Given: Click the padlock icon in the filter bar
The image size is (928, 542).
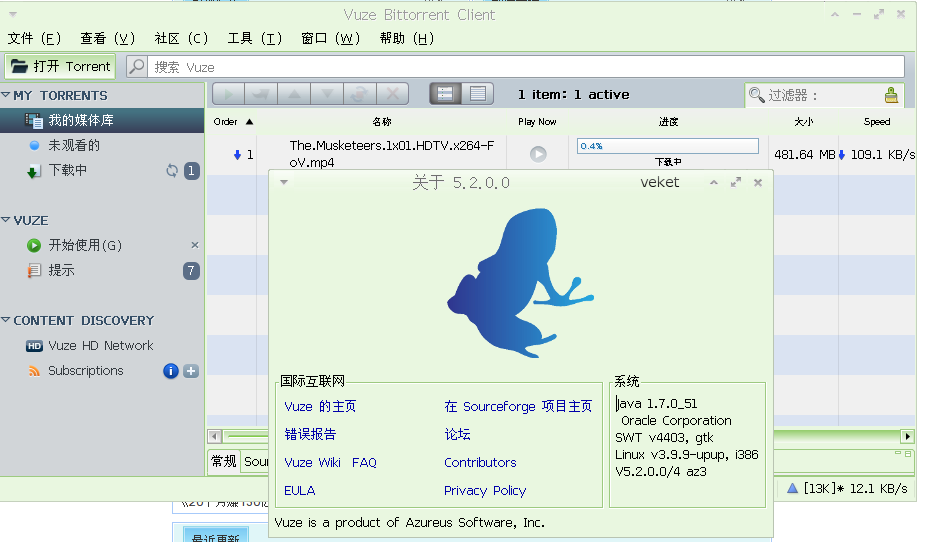Looking at the screenshot, I should click(x=891, y=95).
